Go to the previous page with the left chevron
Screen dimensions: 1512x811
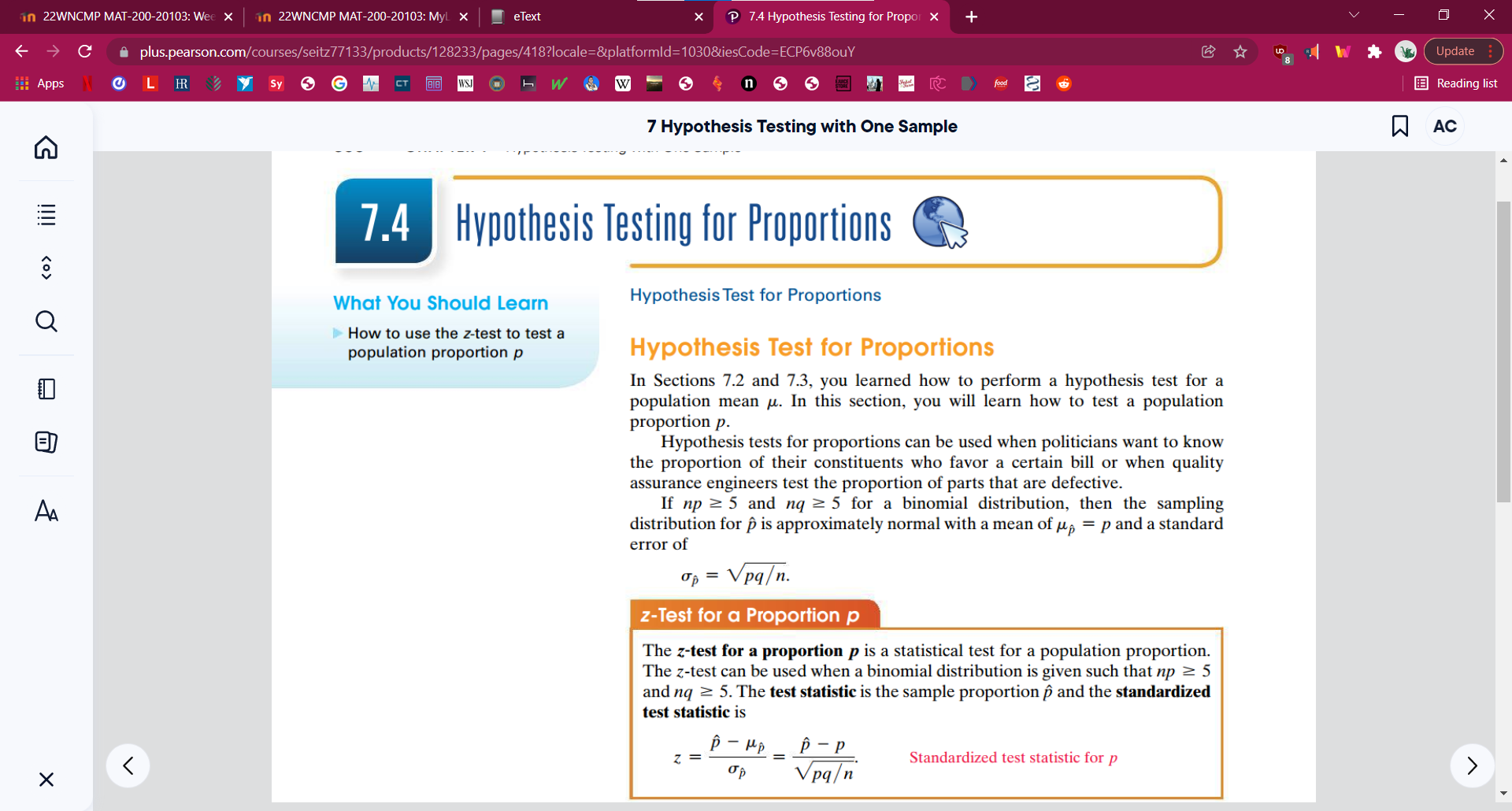(x=128, y=765)
